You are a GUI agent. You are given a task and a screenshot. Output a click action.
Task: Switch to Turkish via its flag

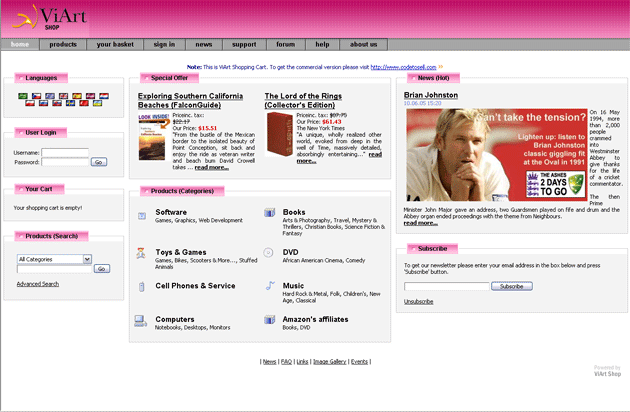tap(84, 103)
